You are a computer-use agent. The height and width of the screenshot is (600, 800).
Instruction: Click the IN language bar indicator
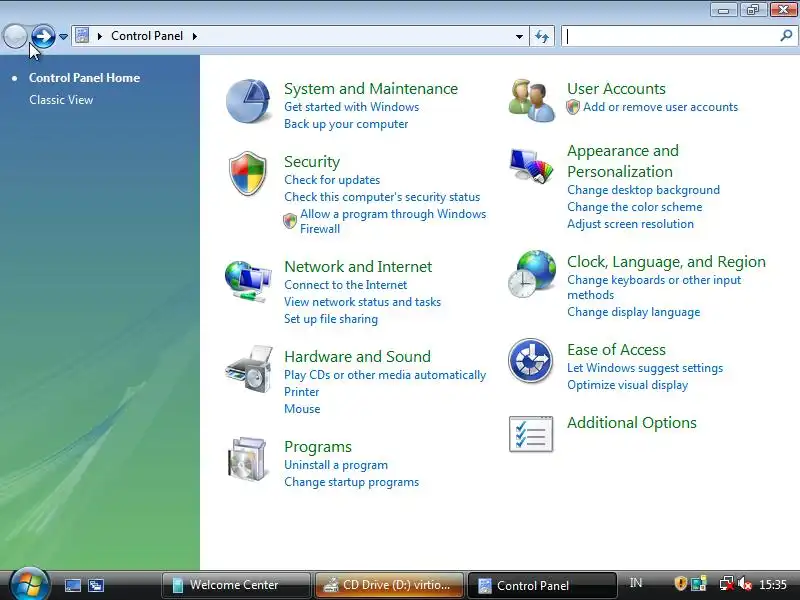pyautogui.click(x=636, y=583)
